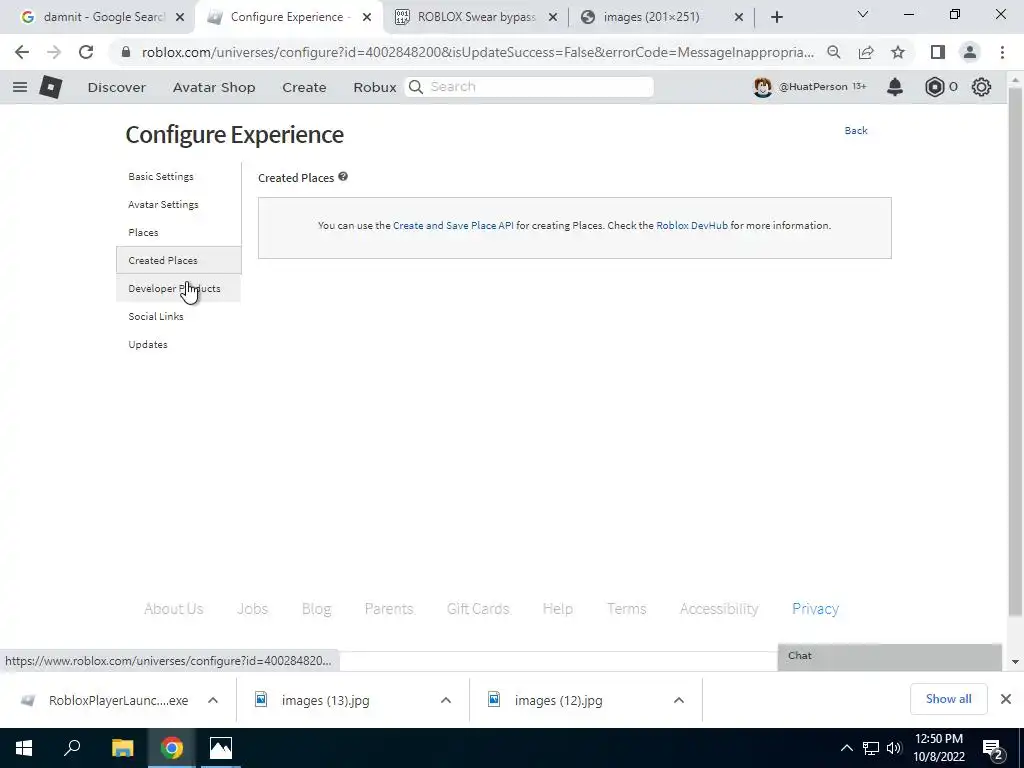Expand the Chat panel
1024x768 pixels.
pos(889,656)
